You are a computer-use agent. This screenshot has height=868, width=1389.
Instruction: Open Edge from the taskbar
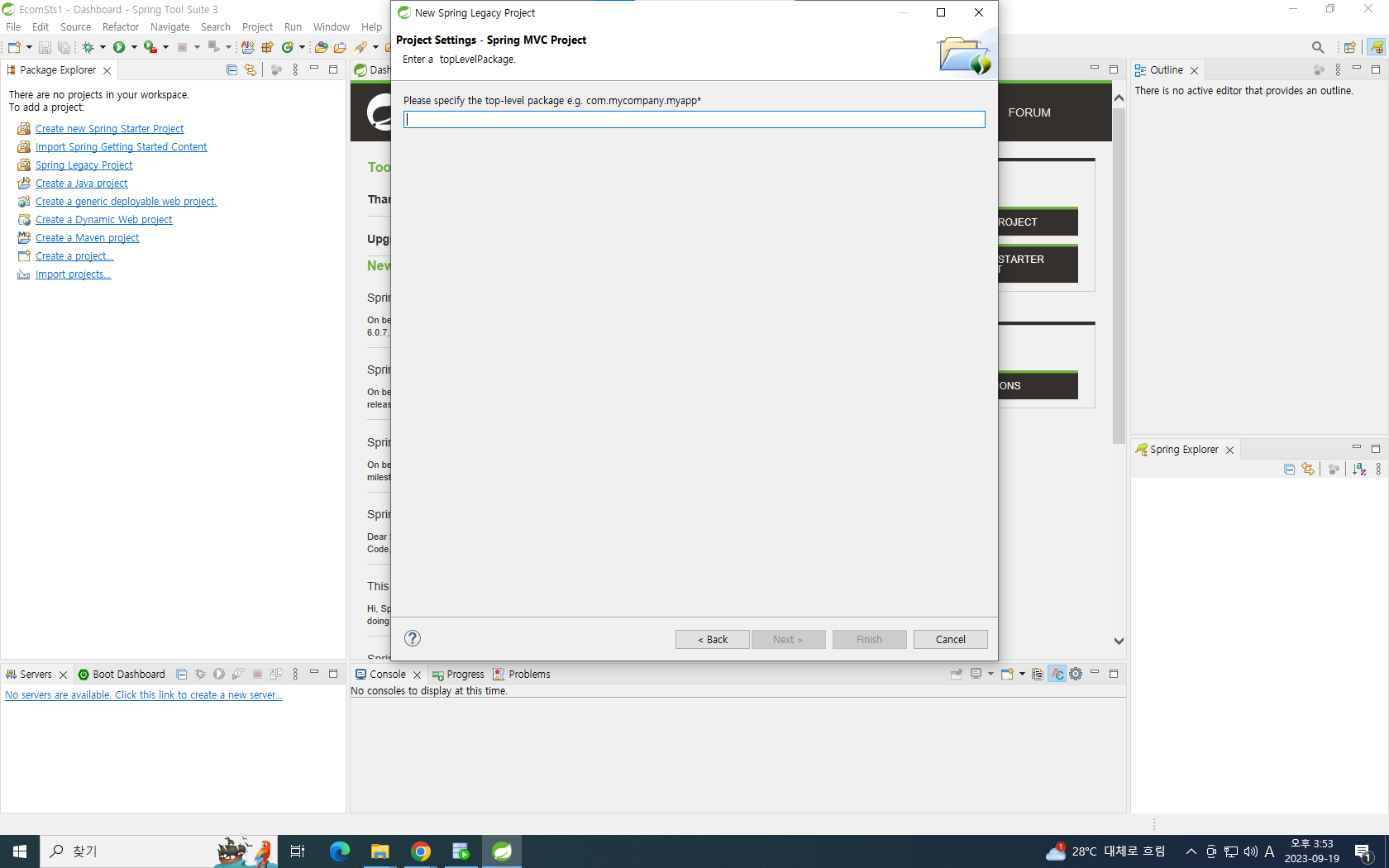[340, 851]
